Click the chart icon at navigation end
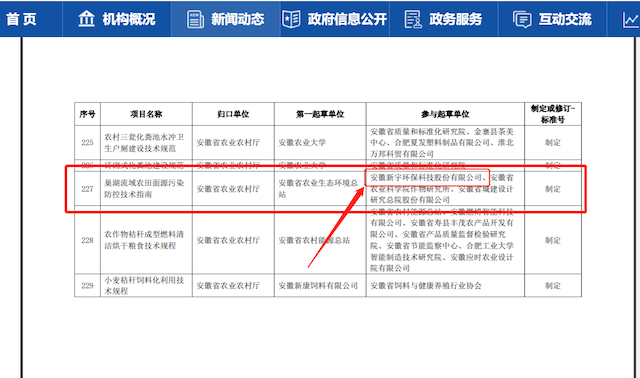Screen dimensions: 640x378 [631, 20]
